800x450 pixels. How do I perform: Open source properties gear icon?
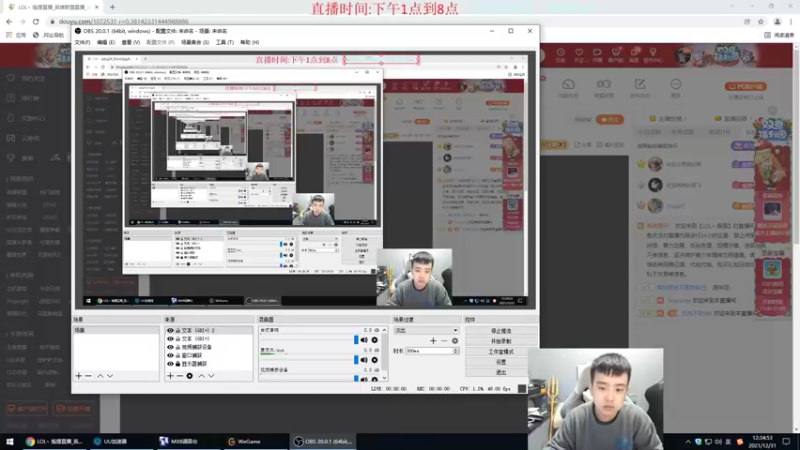(189, 376)
